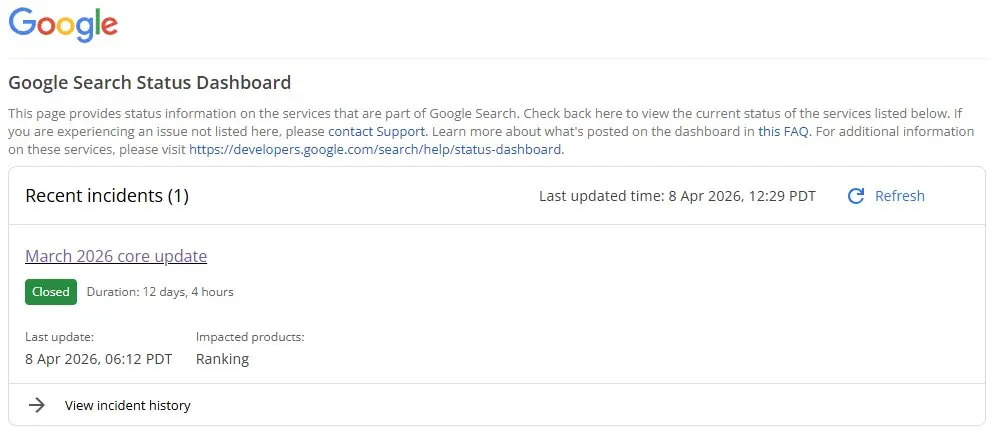Open the this FAQ link
Screen dimensions: 1004x446
tap(784, 132)
